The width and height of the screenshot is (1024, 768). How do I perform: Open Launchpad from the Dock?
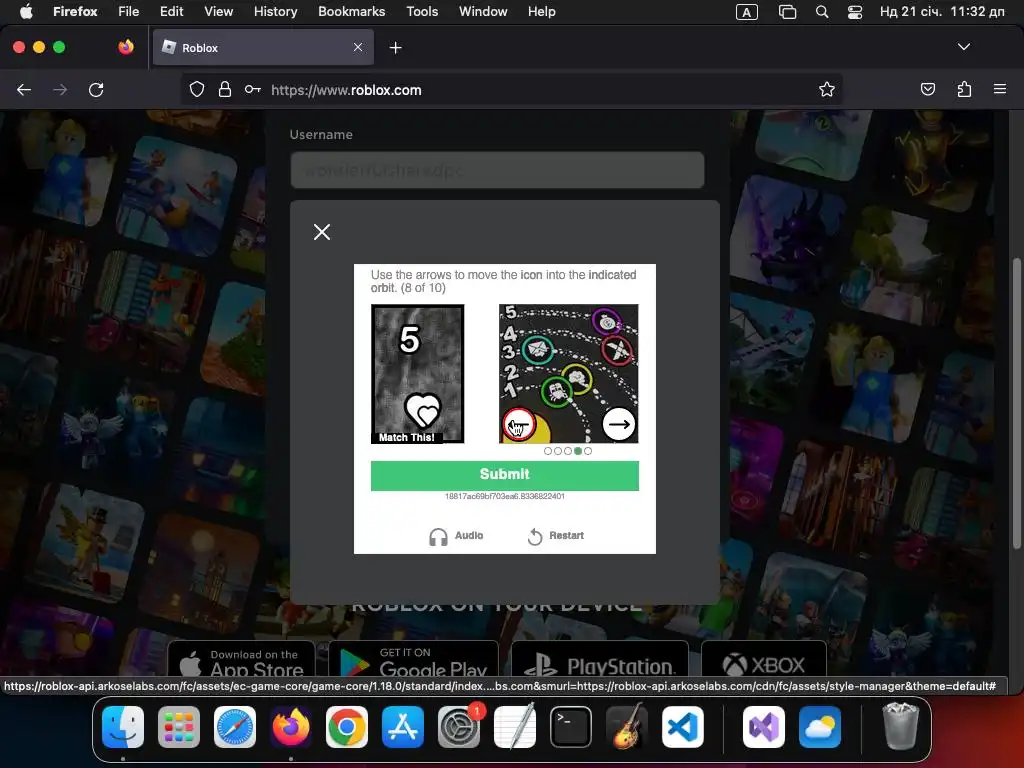pos(179,727)
